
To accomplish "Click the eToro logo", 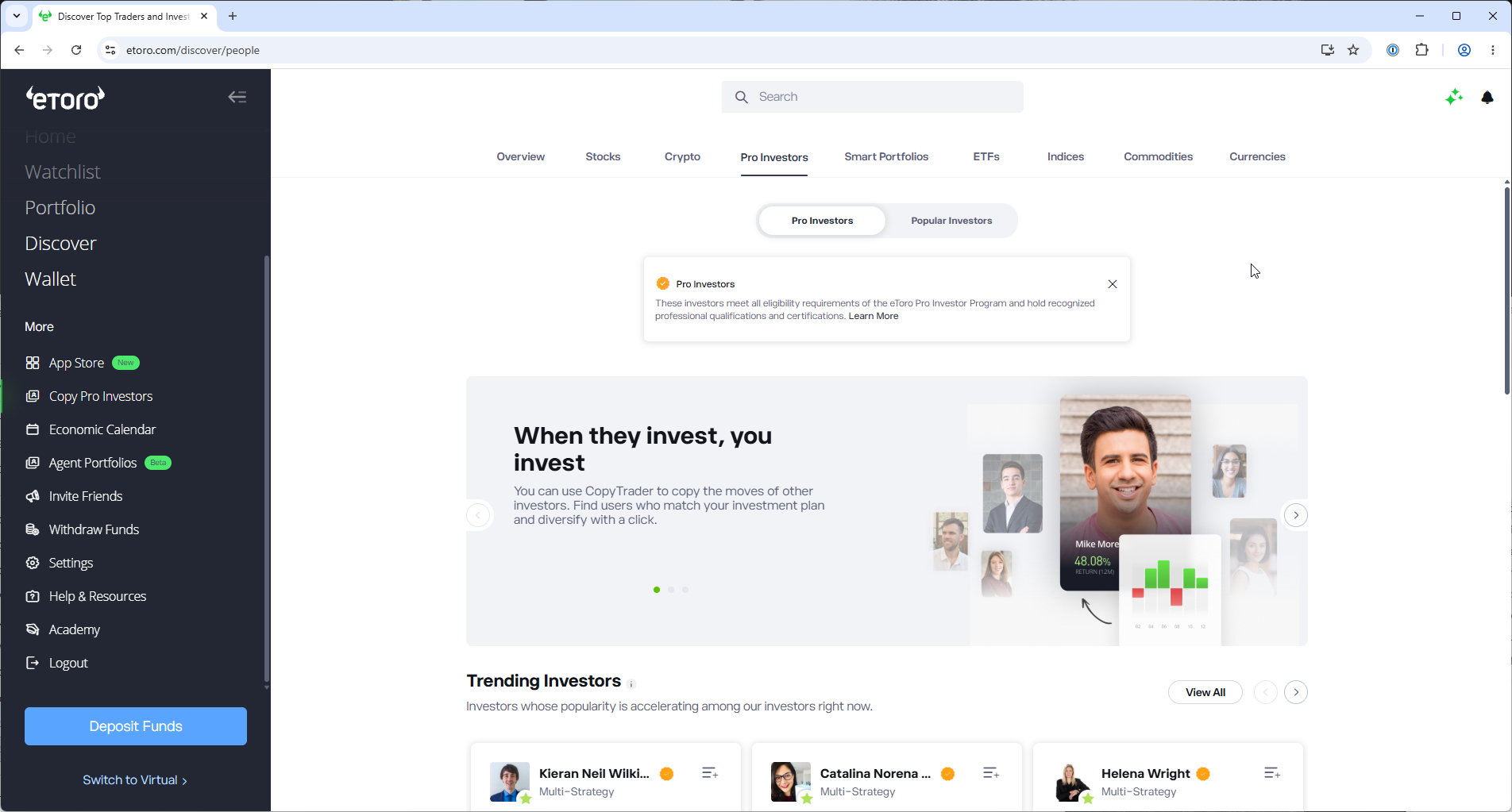I will [65, 98].
